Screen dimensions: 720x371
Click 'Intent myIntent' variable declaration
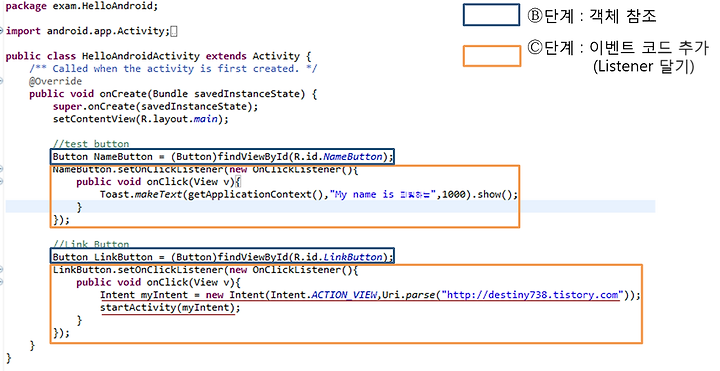(144, 295)
